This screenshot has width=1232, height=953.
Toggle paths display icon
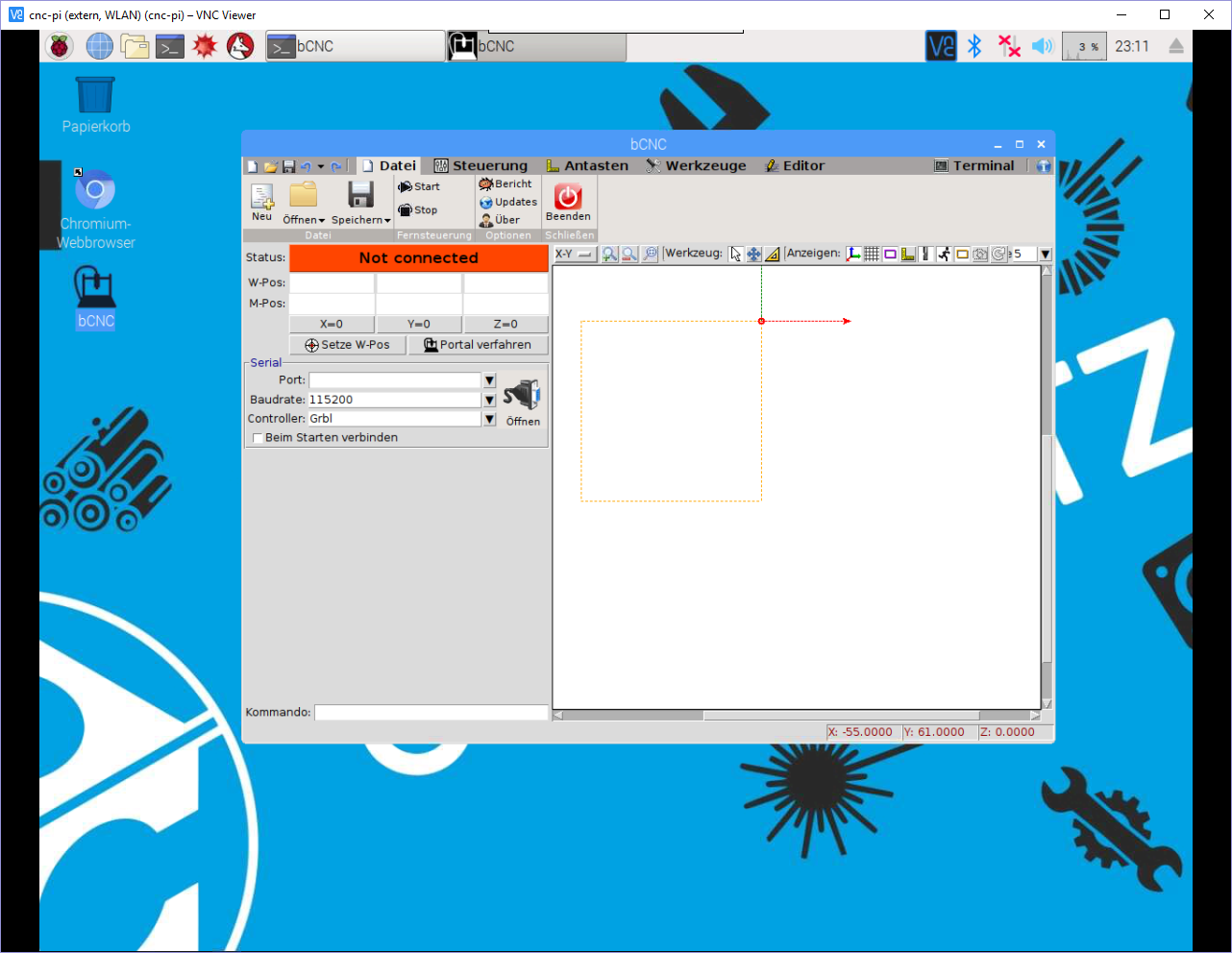click(x=926, y=254)
